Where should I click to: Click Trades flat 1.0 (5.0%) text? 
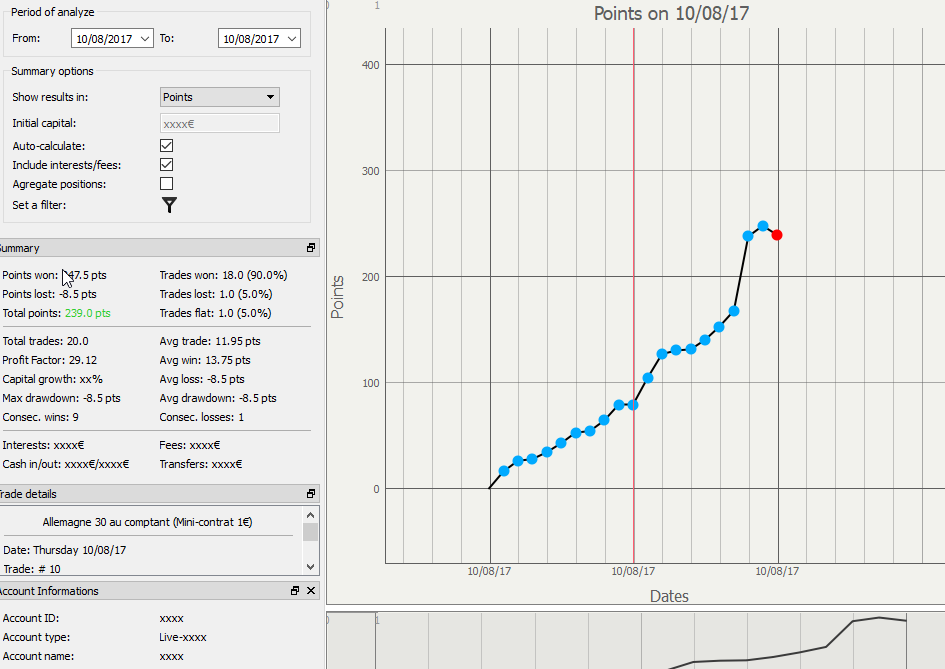[x=215, y=313]
